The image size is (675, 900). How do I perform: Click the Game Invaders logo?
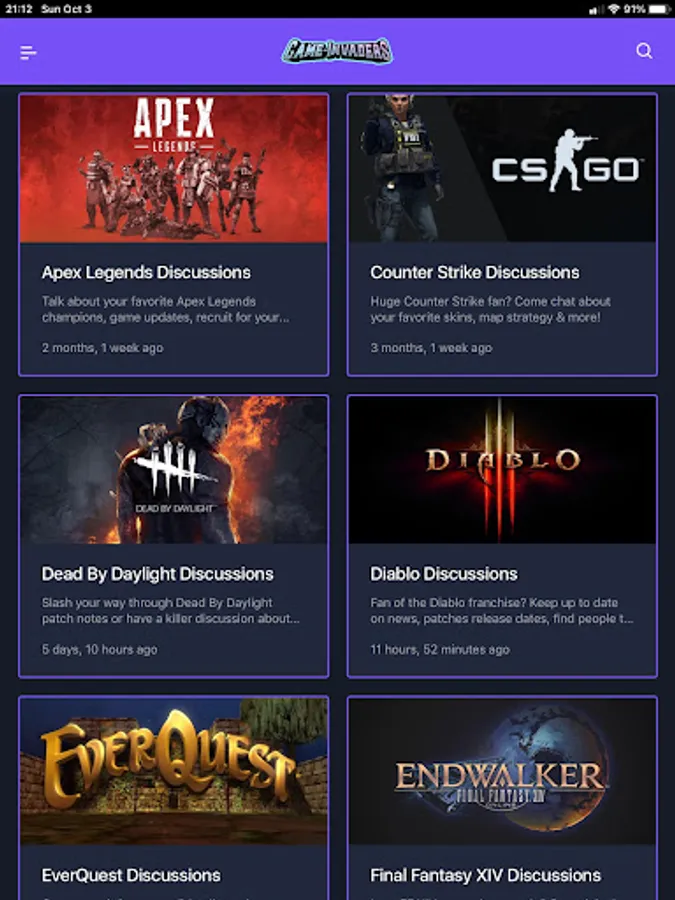[337, 51]
